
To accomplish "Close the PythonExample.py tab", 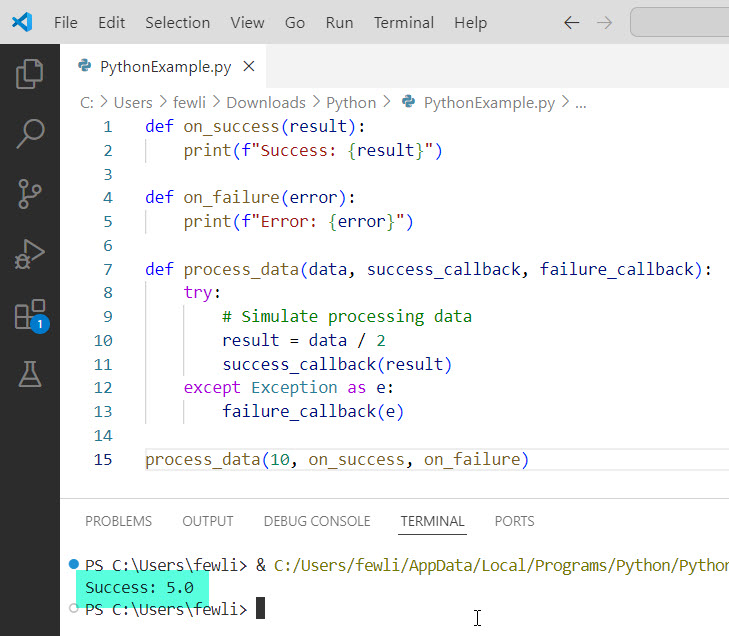I will click(249, 66).
